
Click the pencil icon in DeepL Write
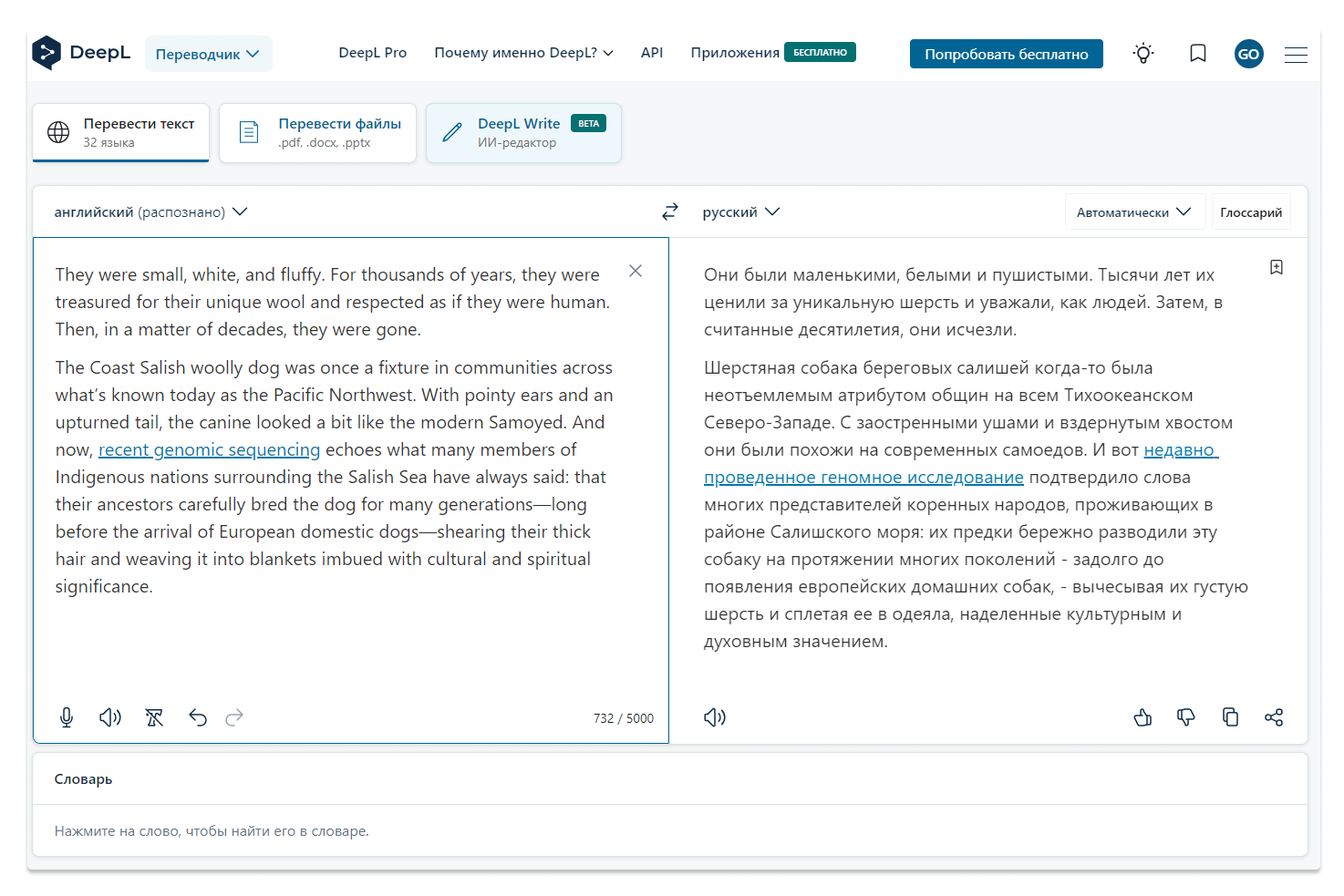point(452,132)
